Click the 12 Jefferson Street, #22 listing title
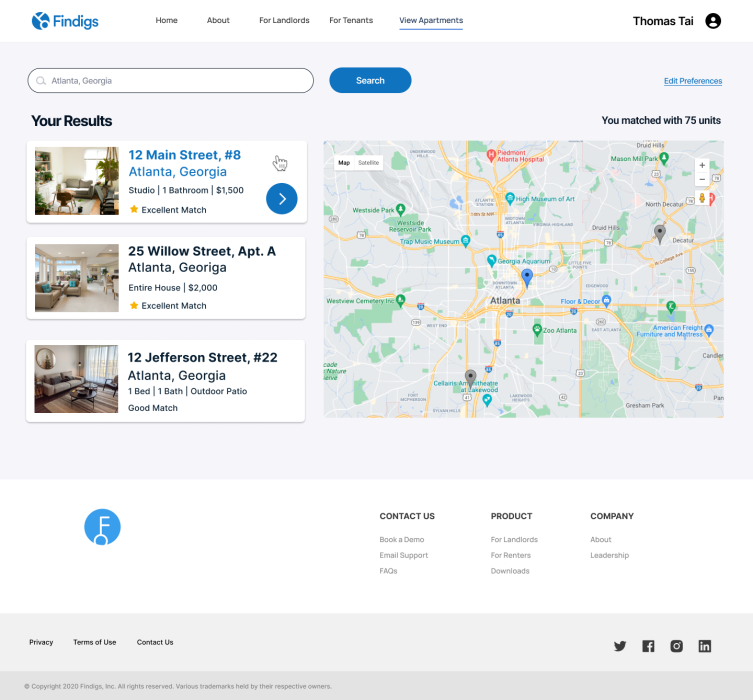Image resolution: width=753 pixels, height=700 pixels. pyautogui.click(x=202, y=358)
